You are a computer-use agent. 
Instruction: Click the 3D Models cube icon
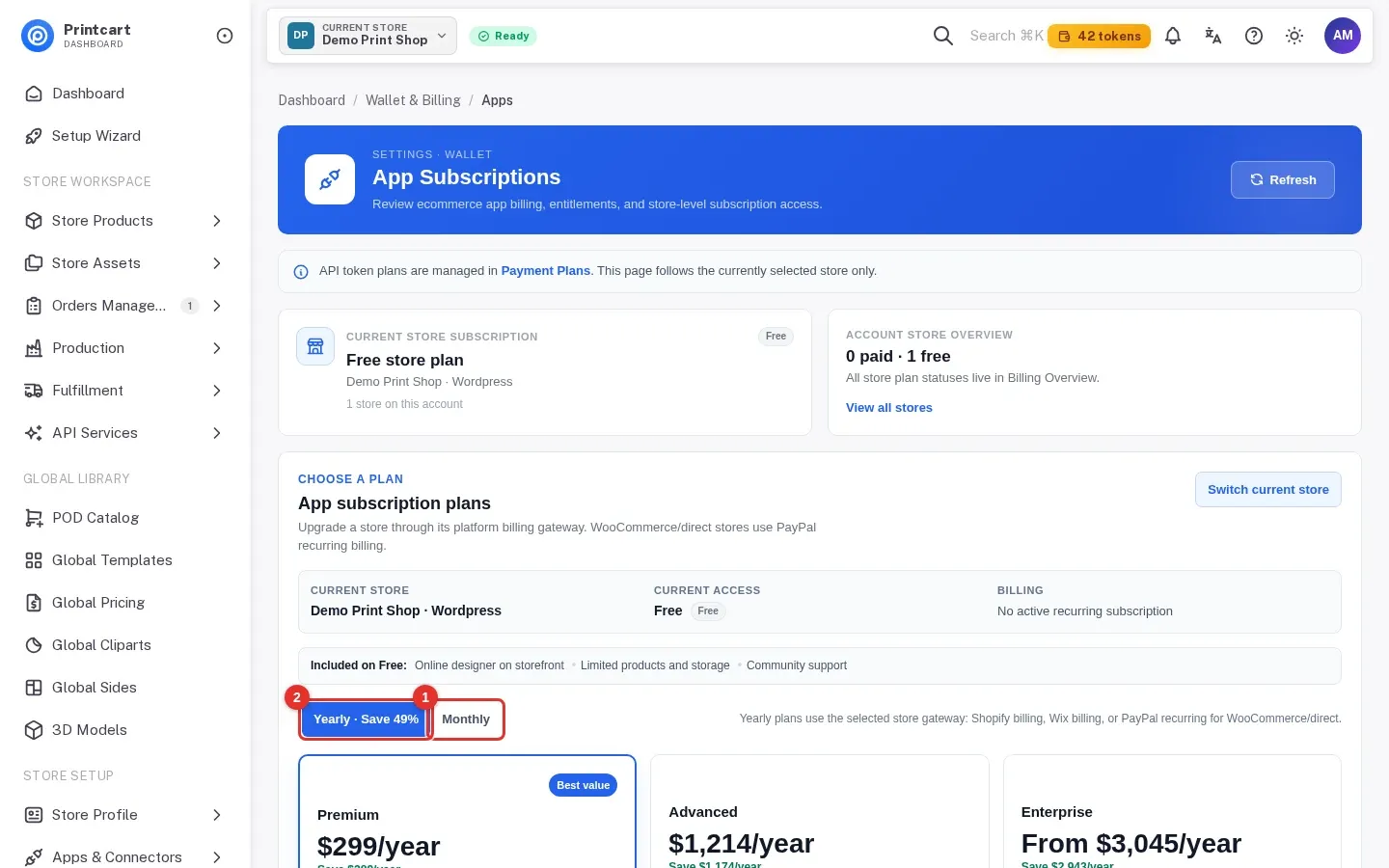pyautogui.click(x=34, y=730)
